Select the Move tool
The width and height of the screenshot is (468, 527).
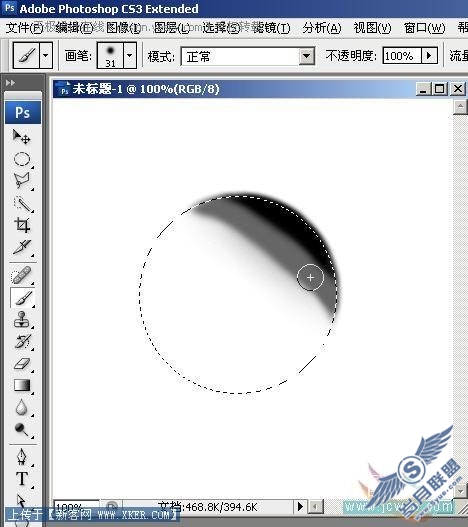tap(22, 137)
